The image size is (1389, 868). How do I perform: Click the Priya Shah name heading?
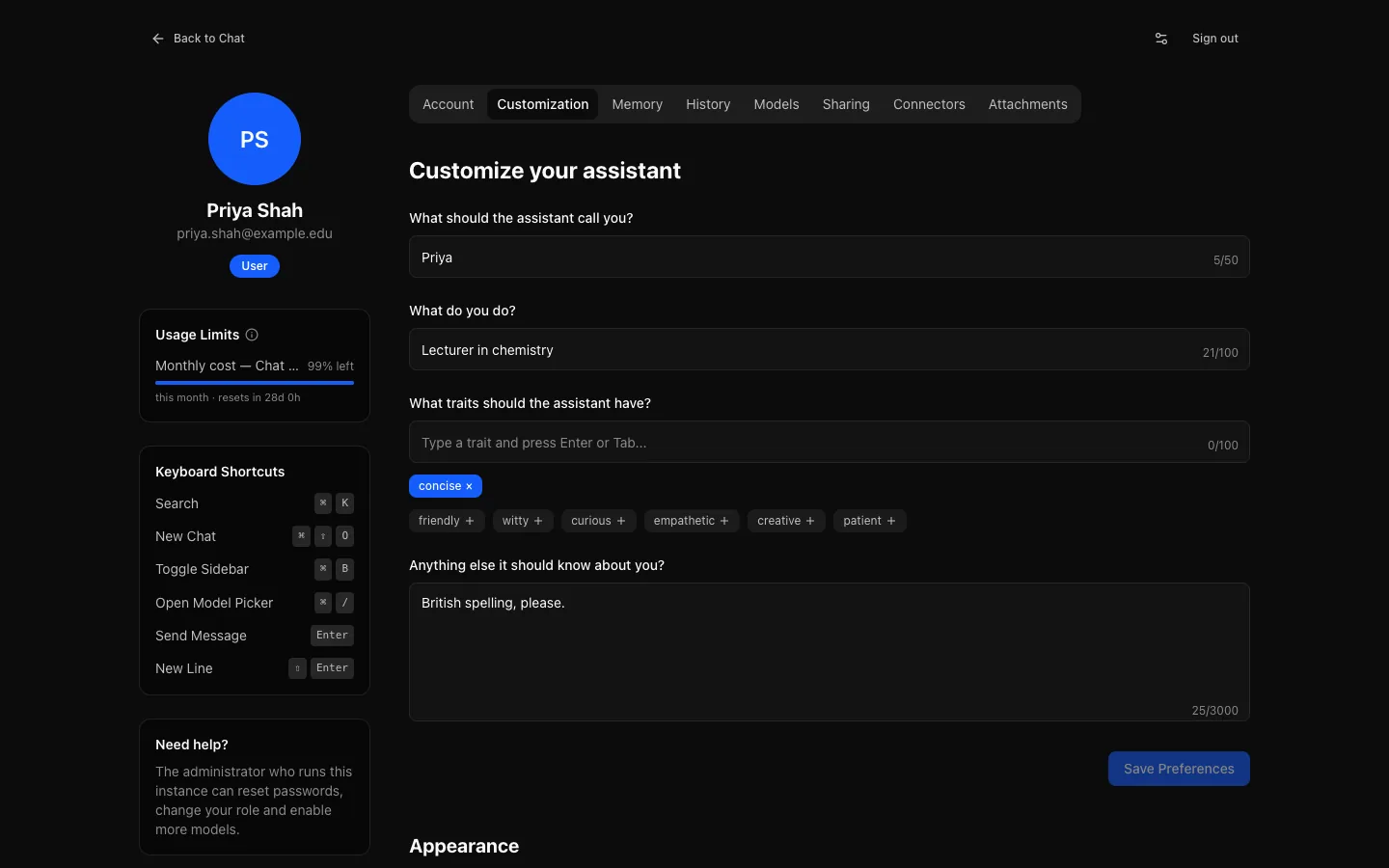255,210
